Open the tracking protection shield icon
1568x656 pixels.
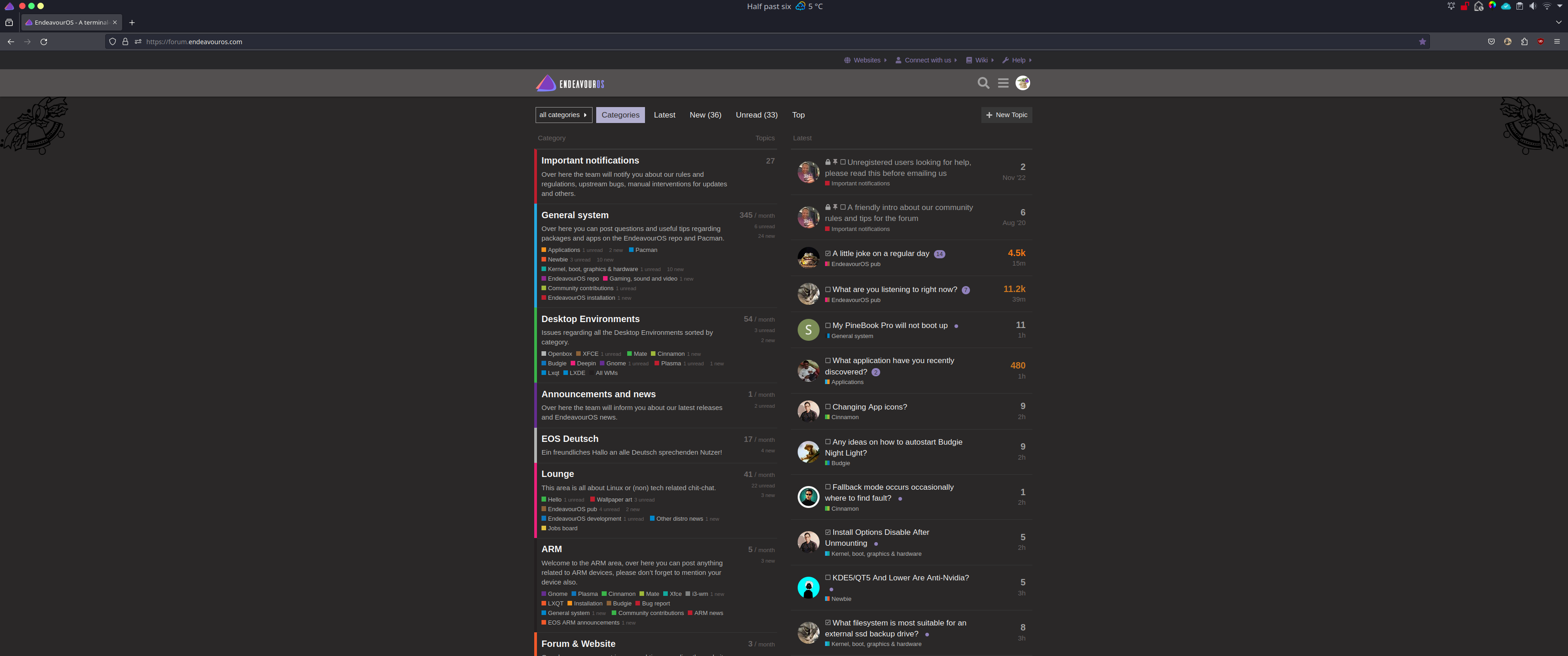coord(112,41)
